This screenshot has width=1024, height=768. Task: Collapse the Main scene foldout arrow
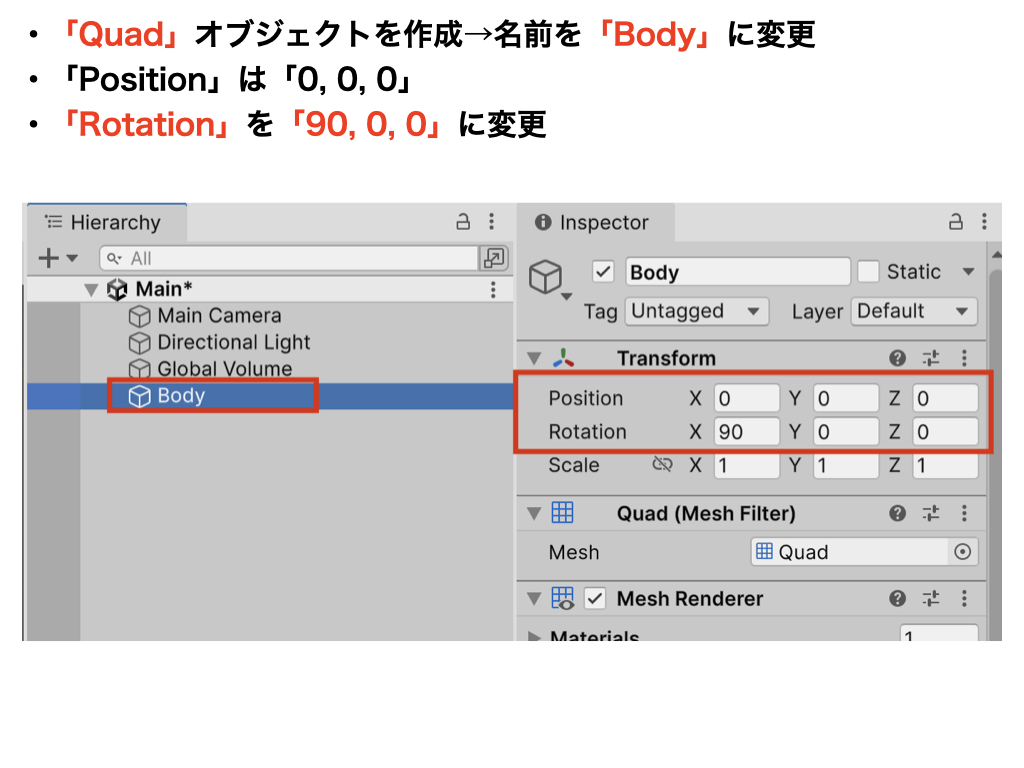(x=91, y=289)
